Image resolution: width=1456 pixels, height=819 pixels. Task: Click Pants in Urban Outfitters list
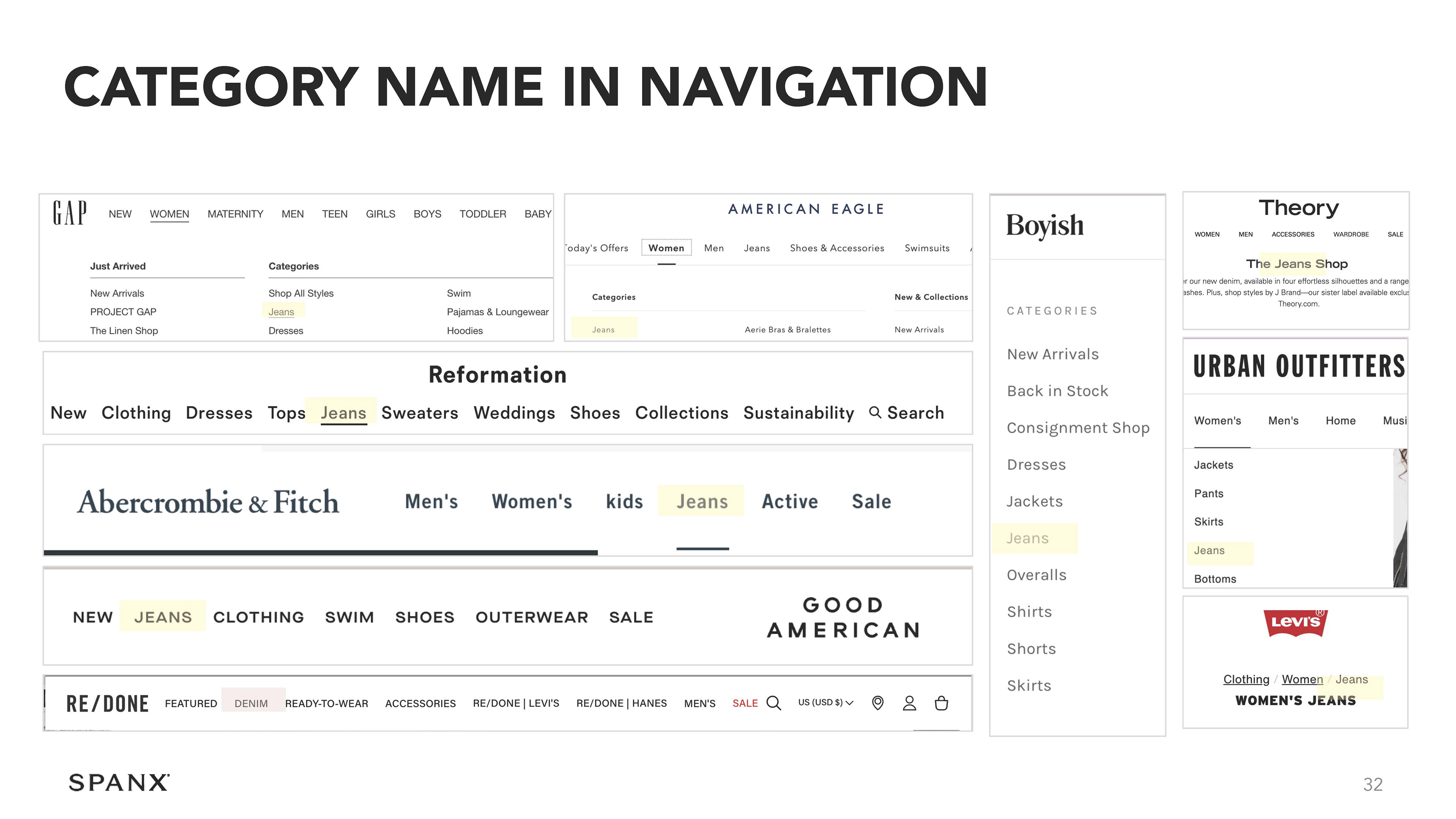tap(1209, 494)
